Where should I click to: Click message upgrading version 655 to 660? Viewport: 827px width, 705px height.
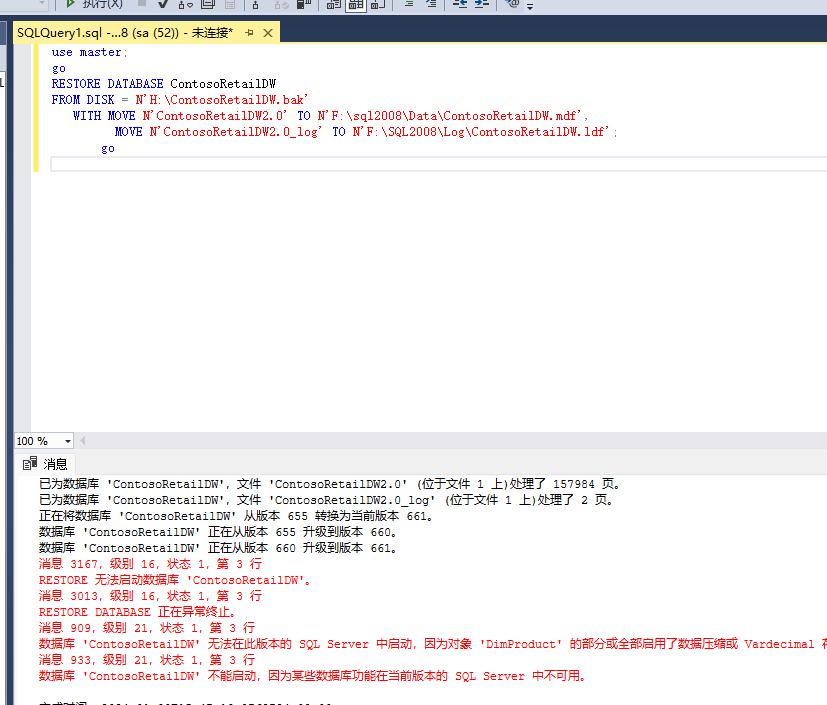click(x=218, y=532)
